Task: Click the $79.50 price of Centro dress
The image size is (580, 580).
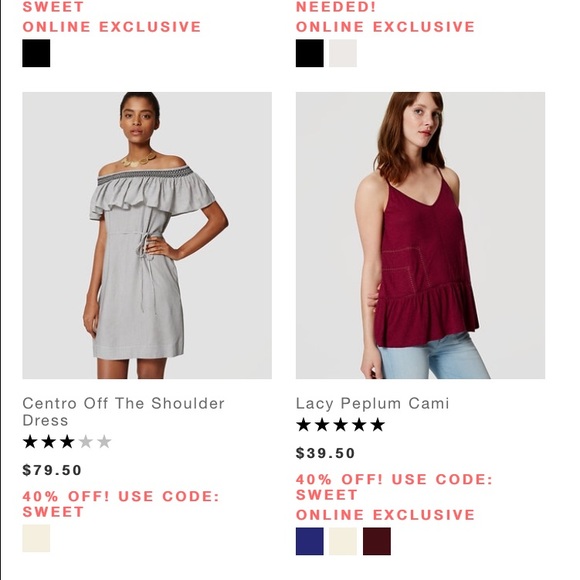Action: click(x=52, y=470)
